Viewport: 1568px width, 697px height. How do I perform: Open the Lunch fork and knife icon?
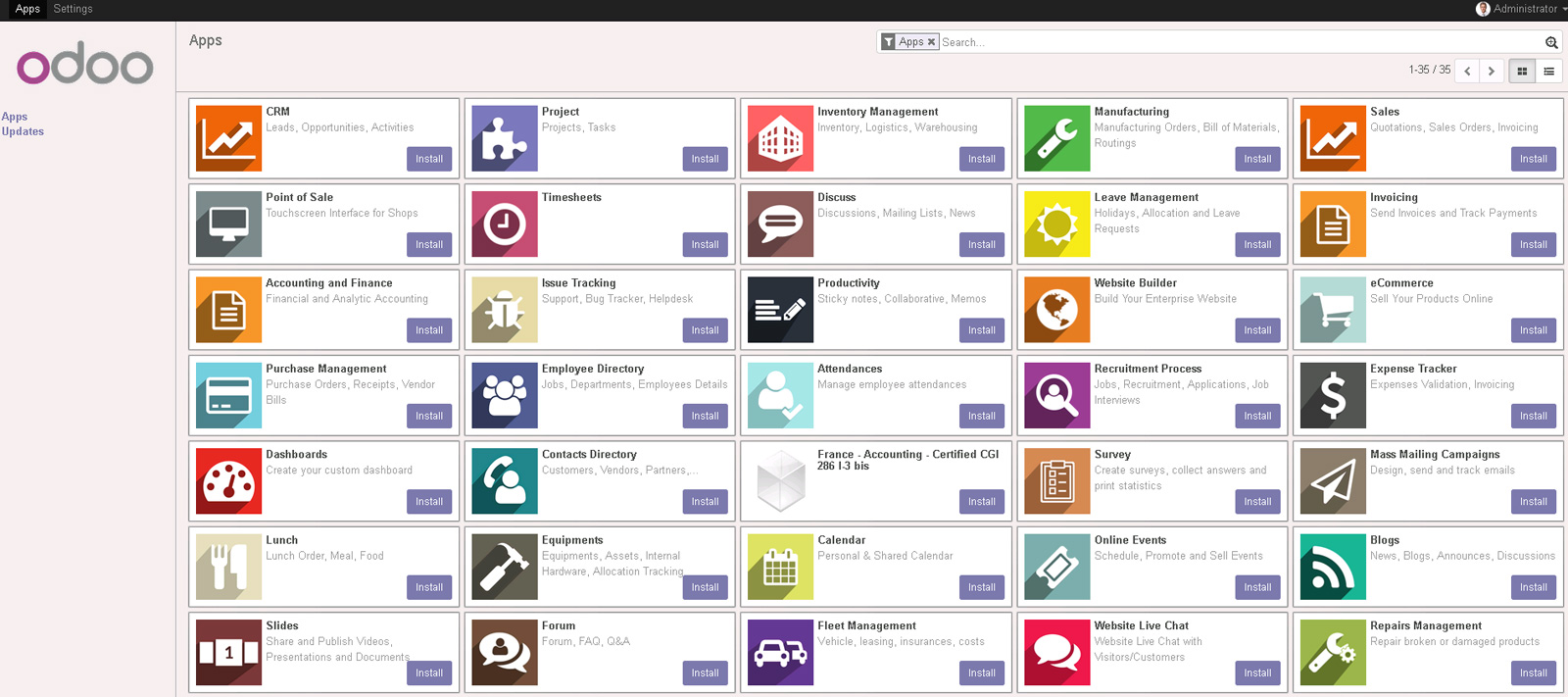click(x=228, y=567)
